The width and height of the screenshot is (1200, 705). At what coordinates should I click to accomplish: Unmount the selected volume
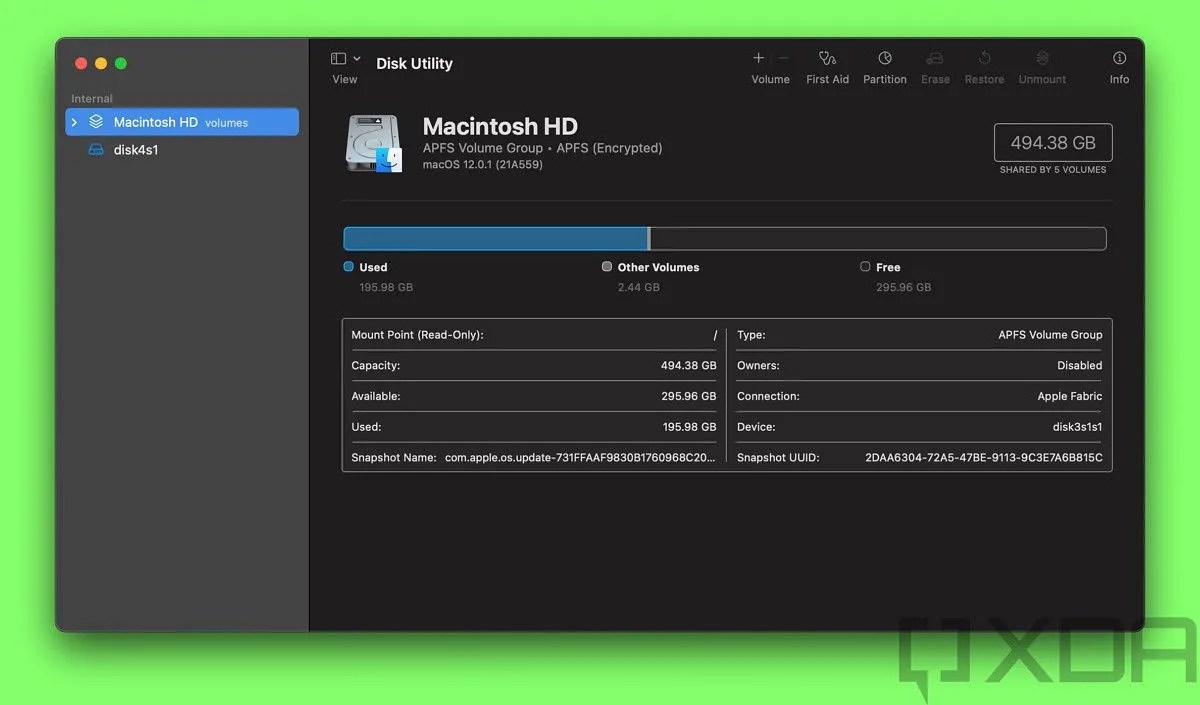[1041, 65]
